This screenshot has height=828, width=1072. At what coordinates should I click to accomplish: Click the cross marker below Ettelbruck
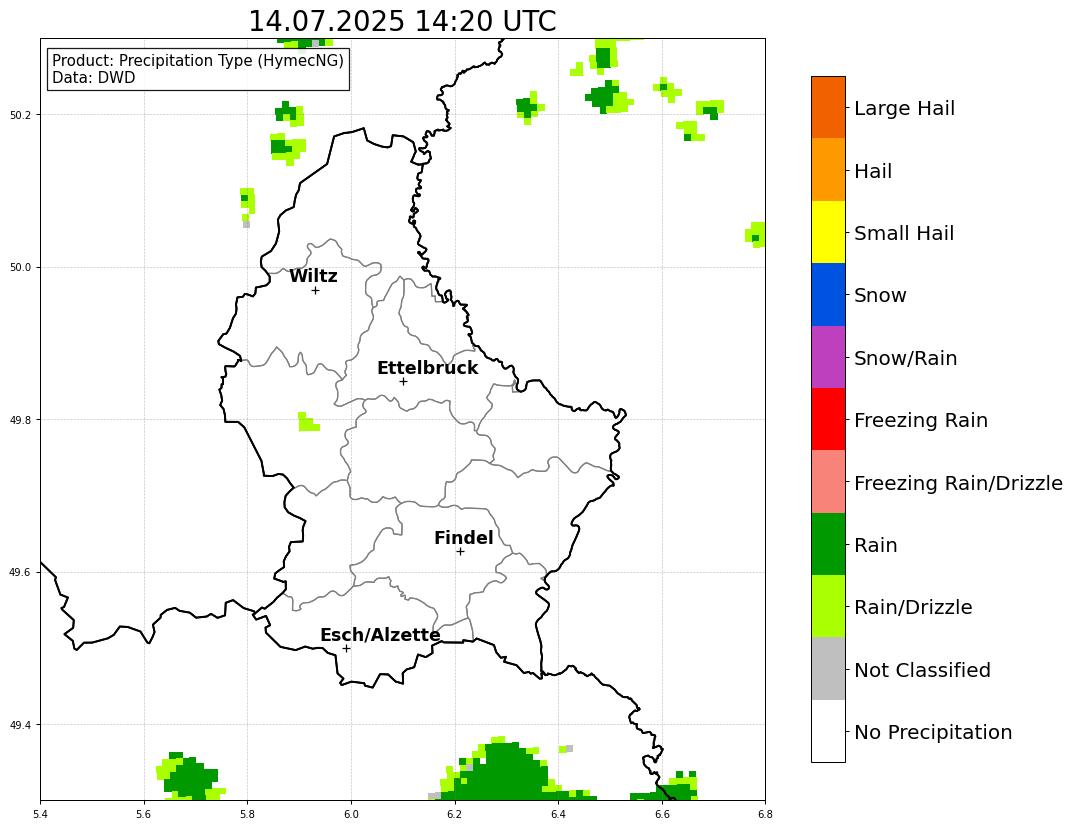tap(403, 382)
